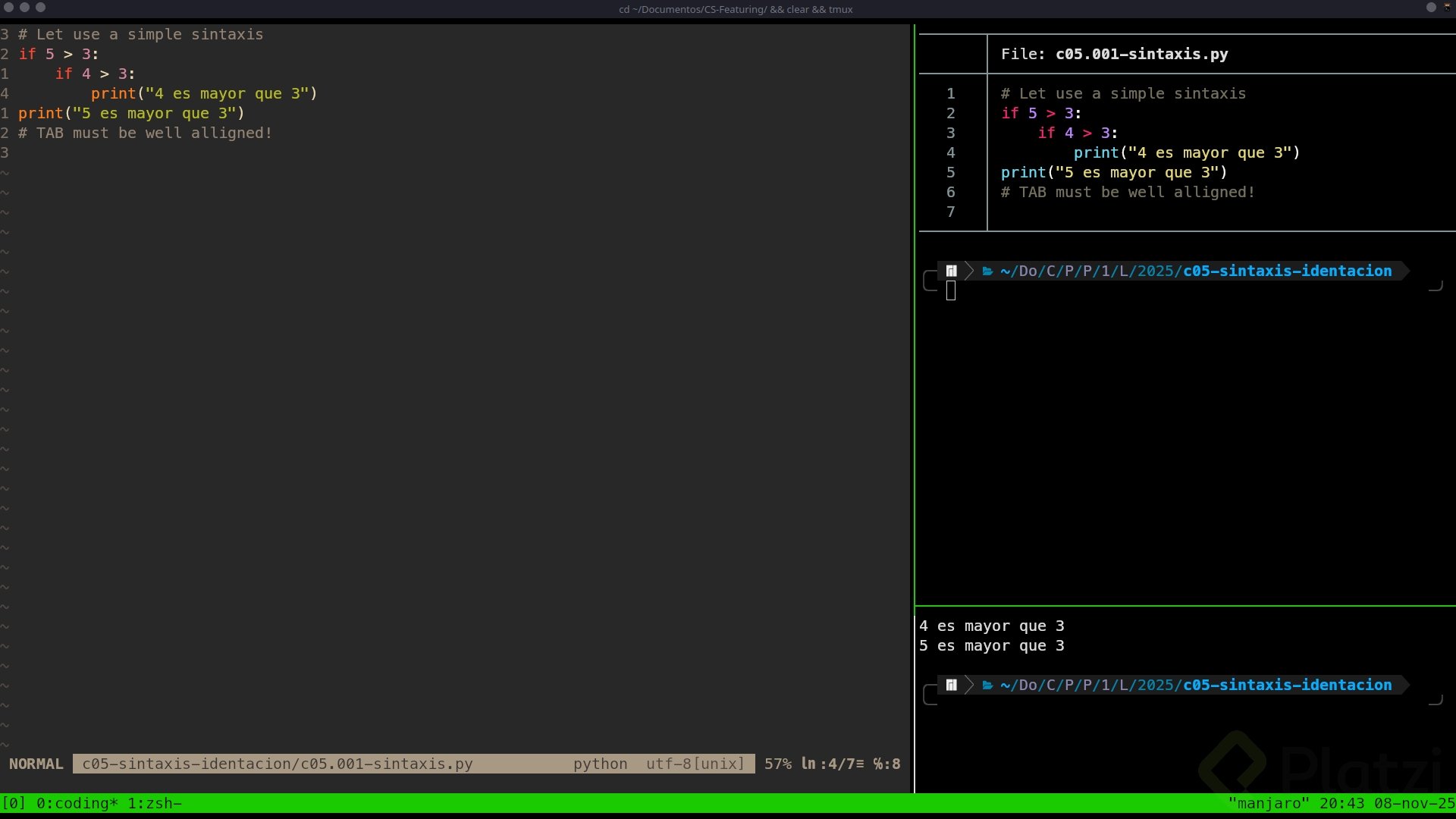Switch to tmux window 0:coding
Image resolution: width=1456 pixels, height=819 pixels.
click(x=77, y=803)
